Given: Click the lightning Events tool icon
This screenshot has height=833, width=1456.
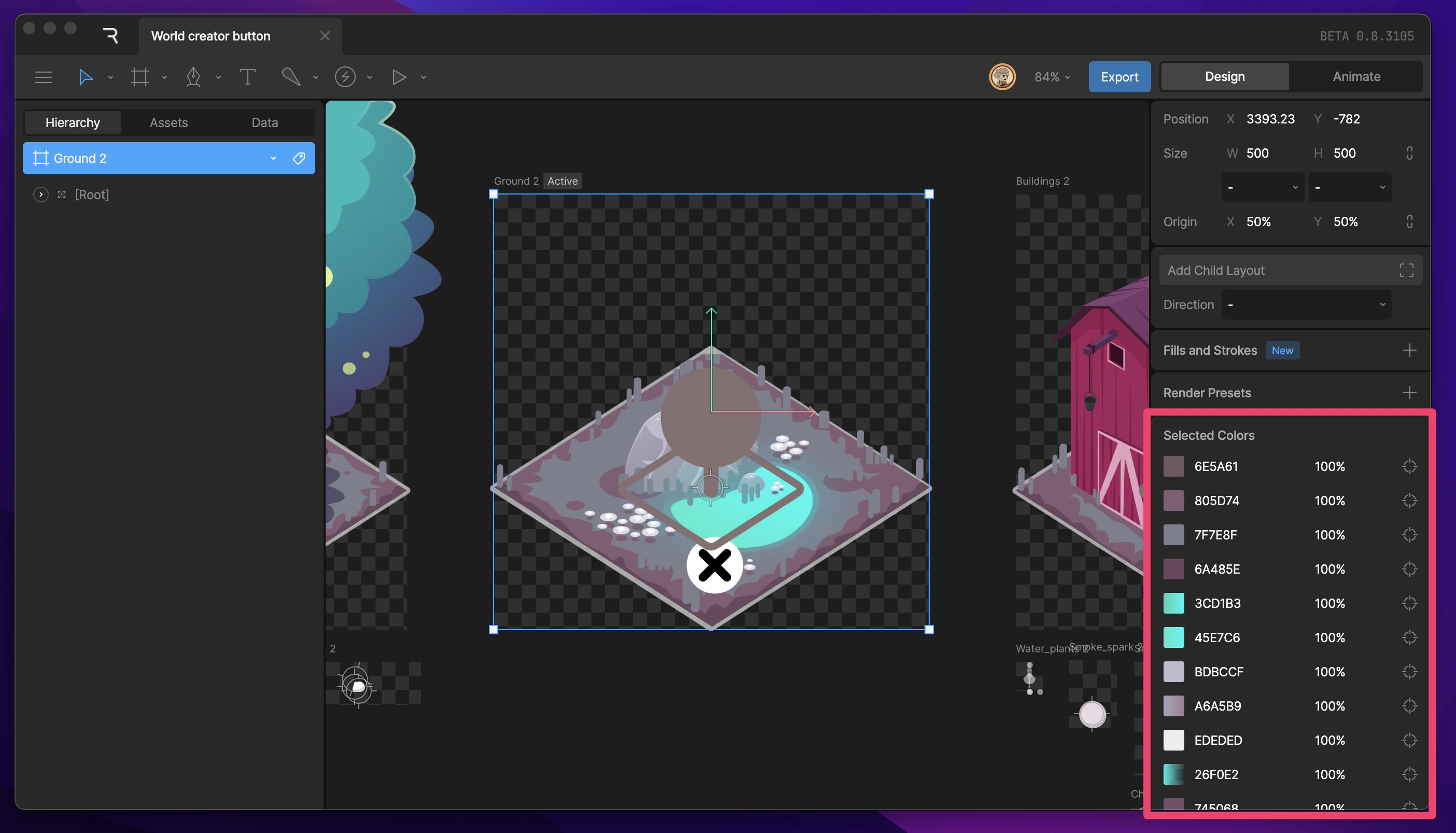Looking at the screenshot, I should coord(345,77).
